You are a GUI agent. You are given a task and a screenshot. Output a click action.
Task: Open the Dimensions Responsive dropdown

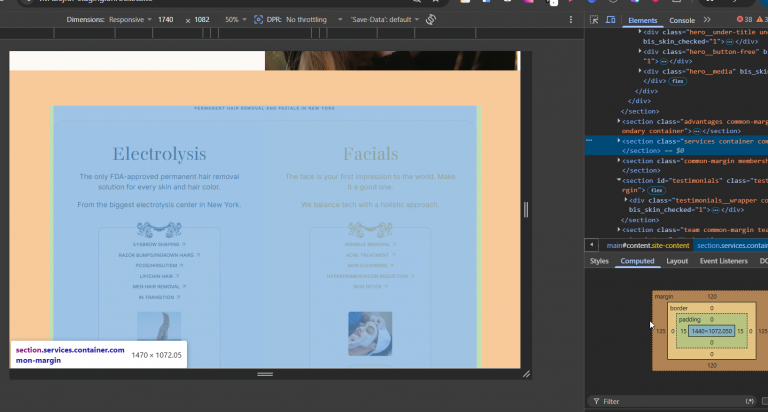130,20
